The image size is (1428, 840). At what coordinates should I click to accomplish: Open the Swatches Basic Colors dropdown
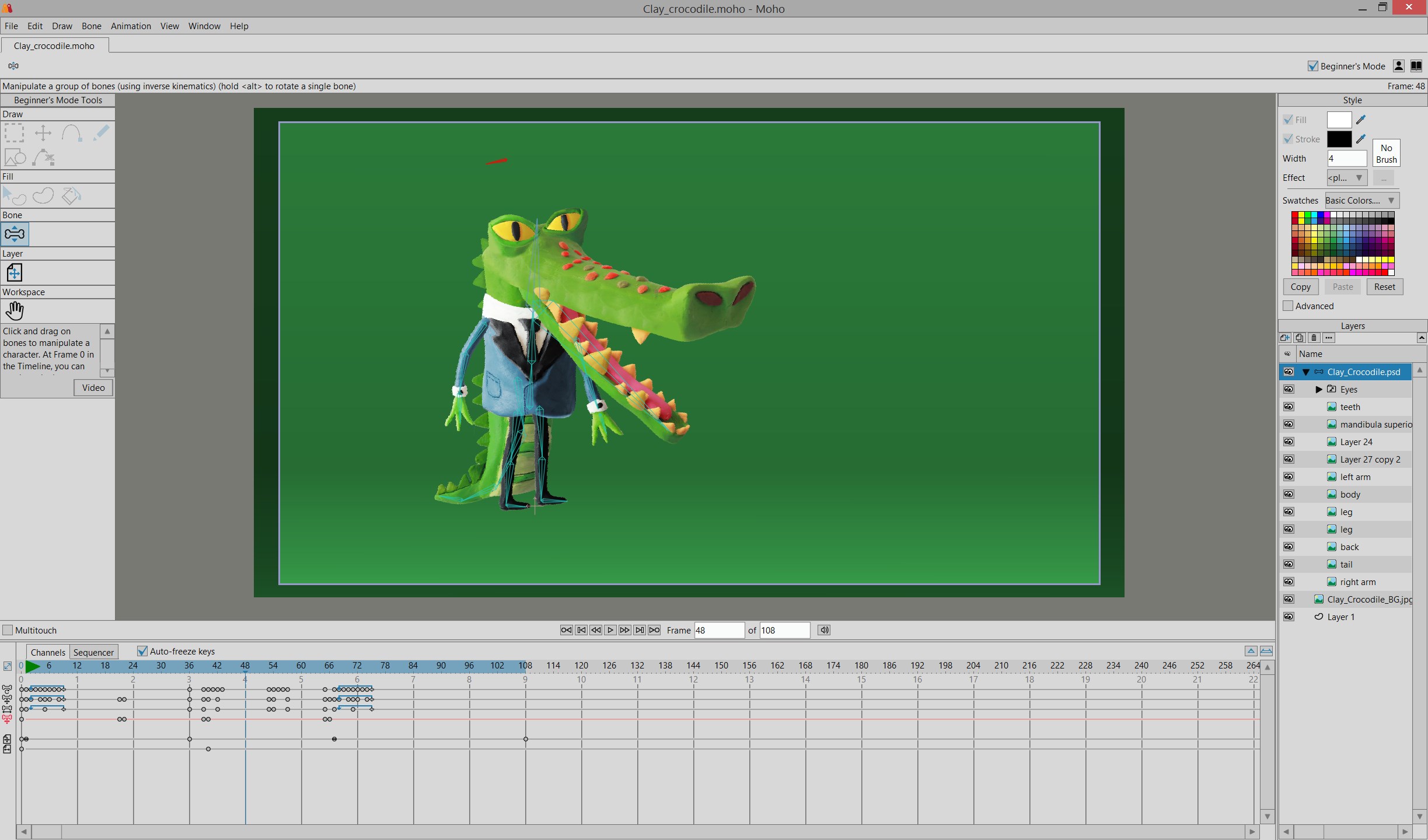1361,201
